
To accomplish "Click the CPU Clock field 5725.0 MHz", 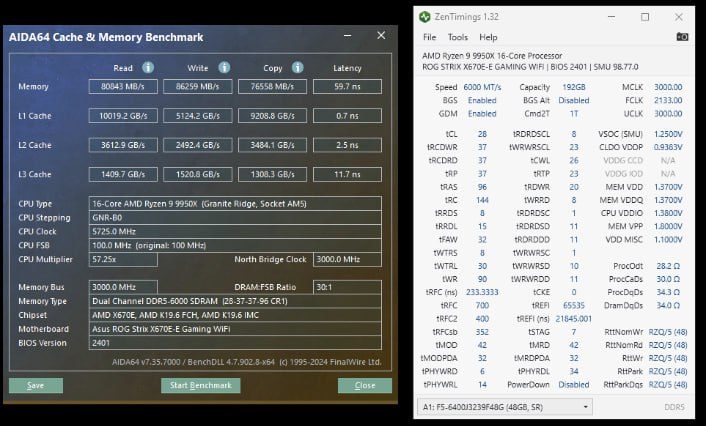I will 235,232.
